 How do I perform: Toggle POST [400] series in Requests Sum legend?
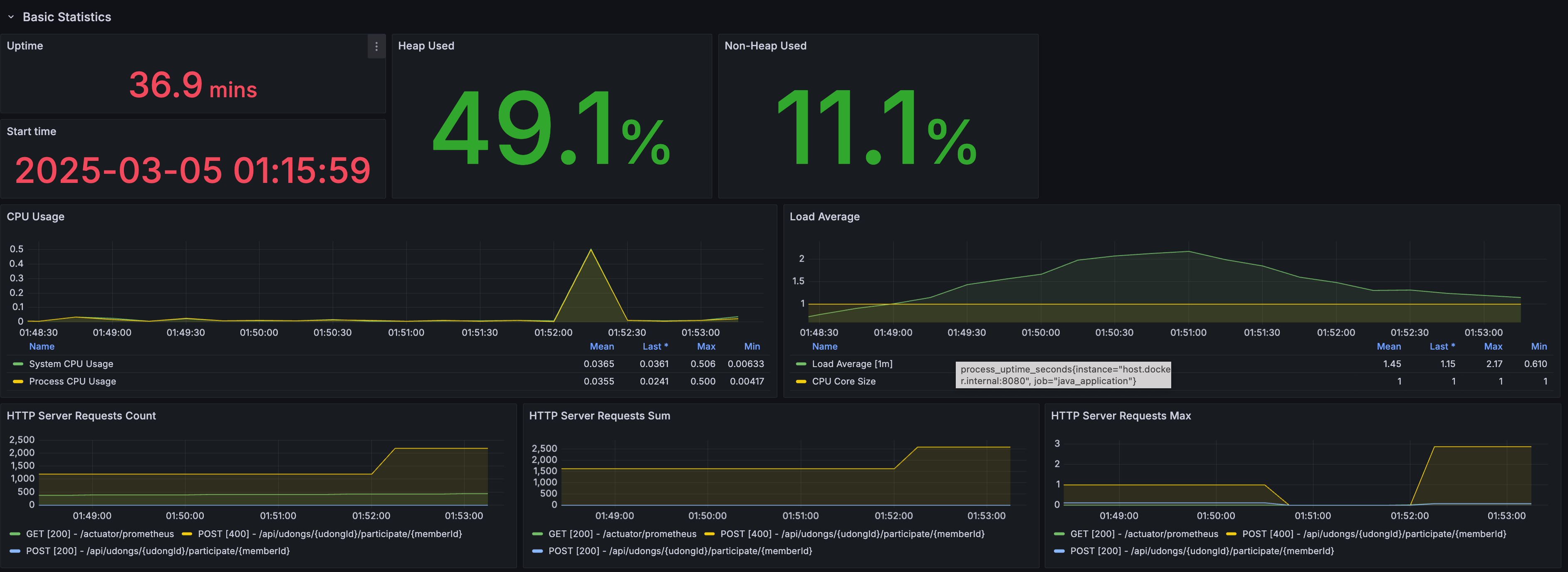point(852,534)
